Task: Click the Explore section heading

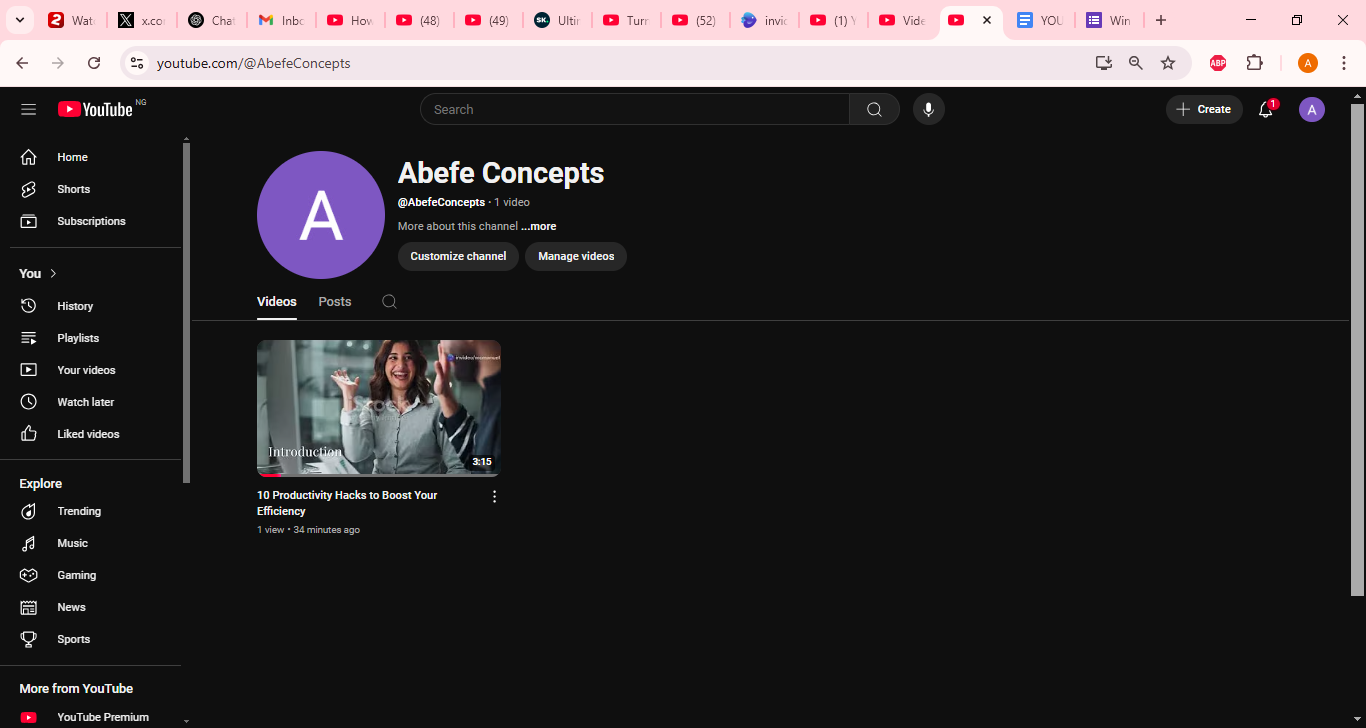Action: tap(41, 483)
